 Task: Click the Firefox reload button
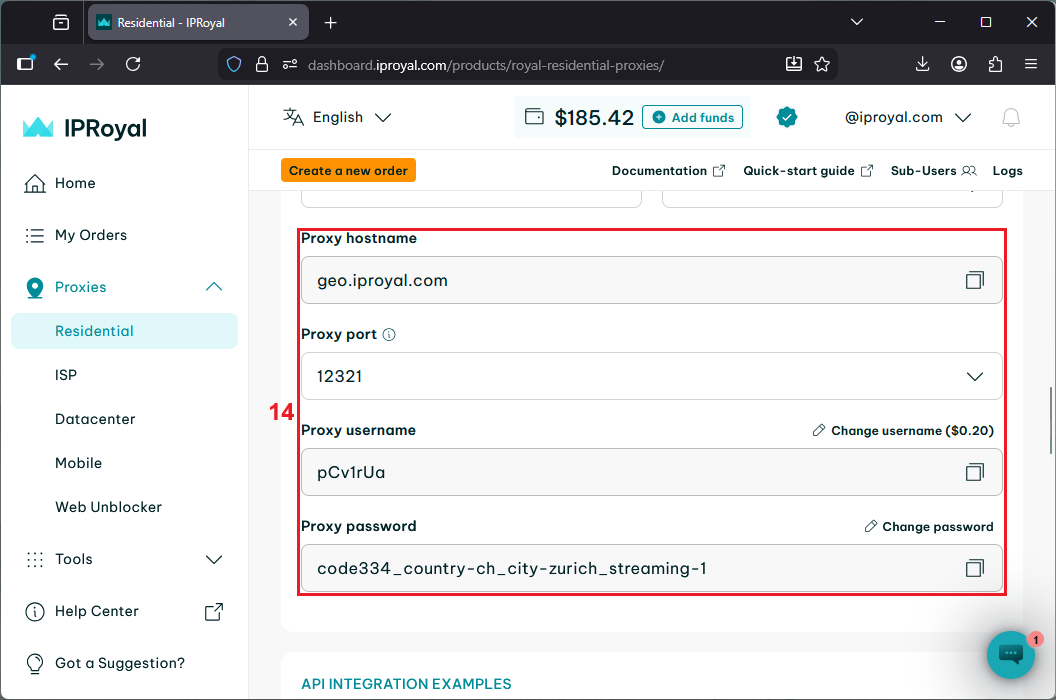133,64
